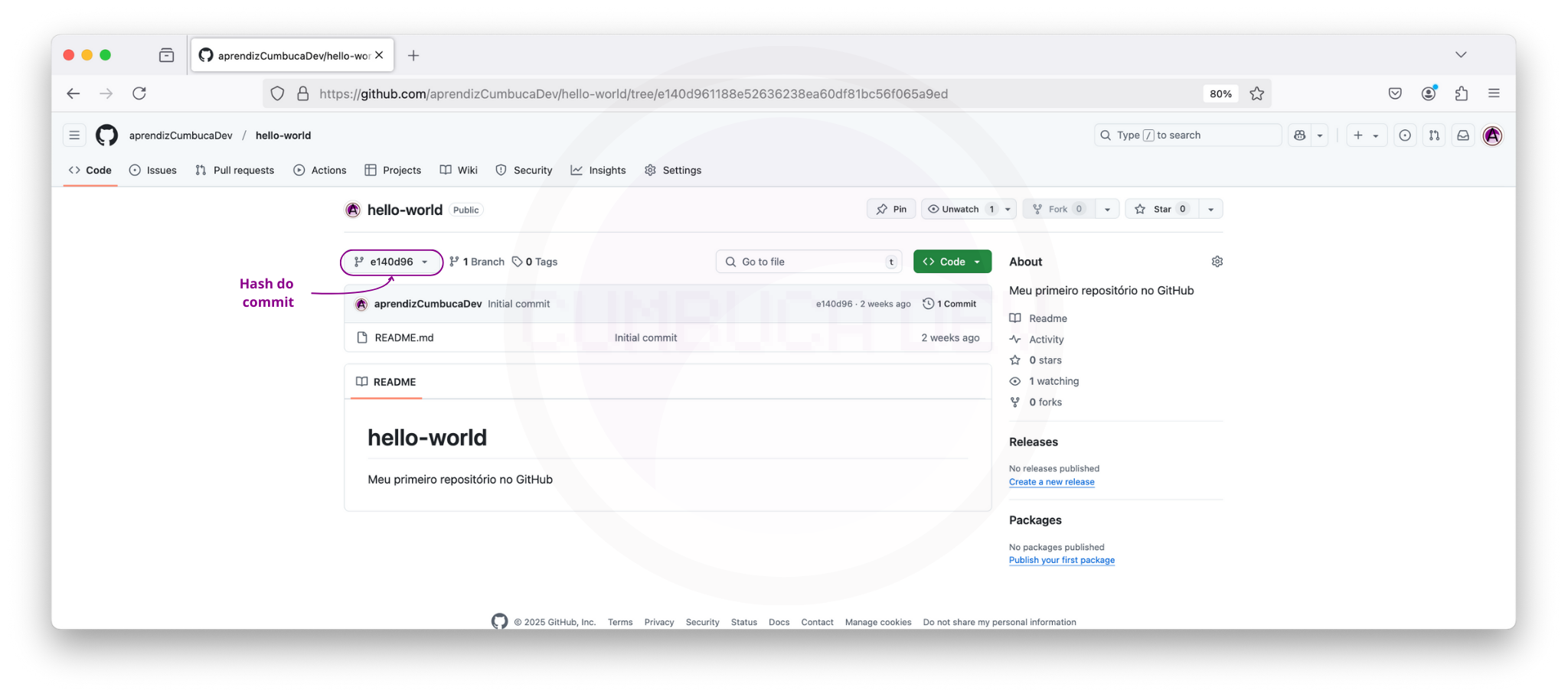1568x697 pixels.
Task: Open the notifications inbox icon
Action: (x=1462, y=135)
